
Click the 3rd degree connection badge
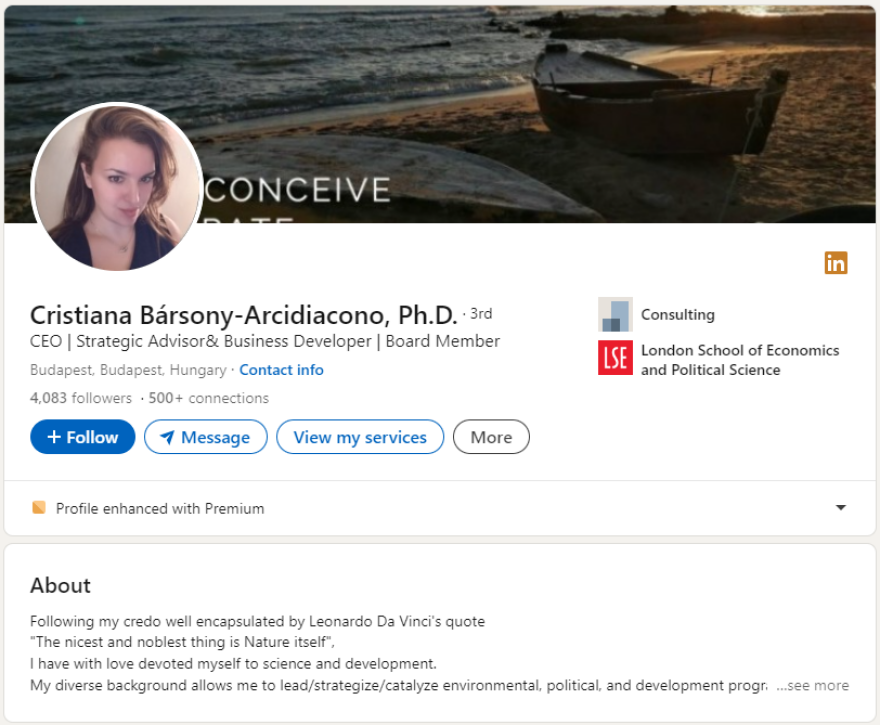[x=481, y=314]
